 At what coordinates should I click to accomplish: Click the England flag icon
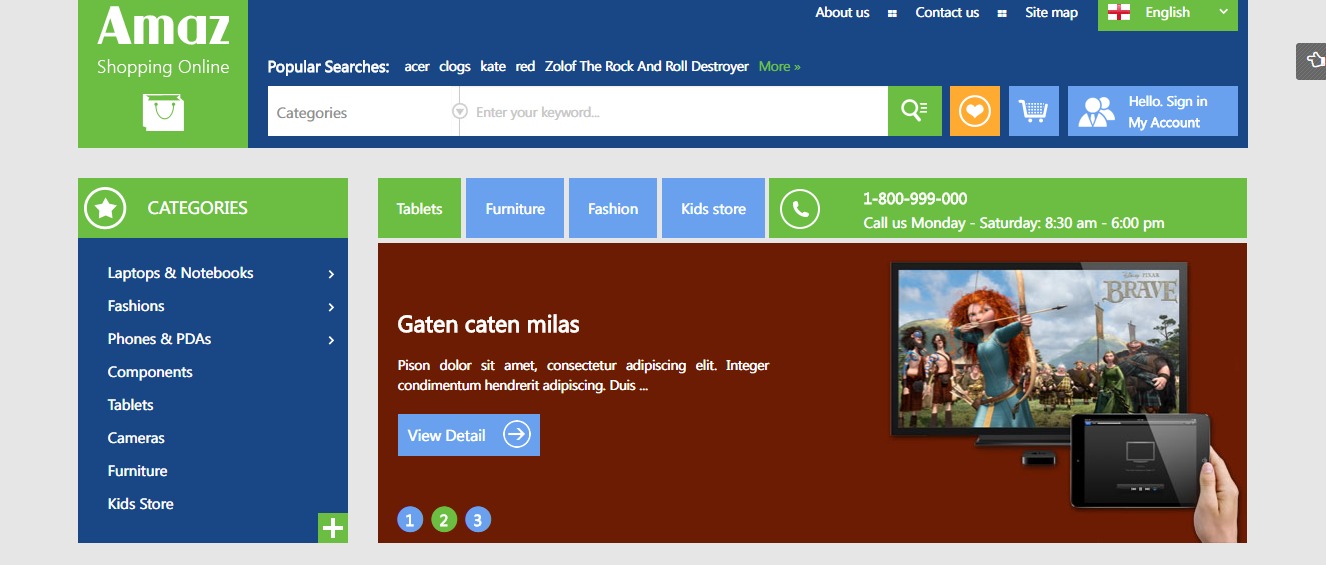click(1119, 12)
